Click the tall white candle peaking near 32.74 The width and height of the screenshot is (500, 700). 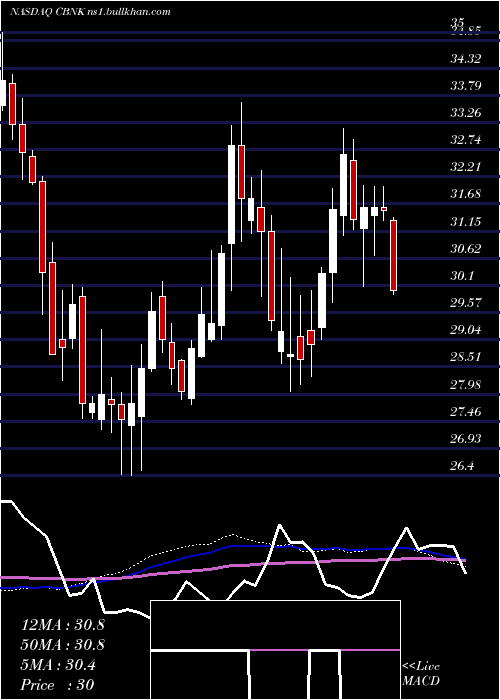pos(231,194)
